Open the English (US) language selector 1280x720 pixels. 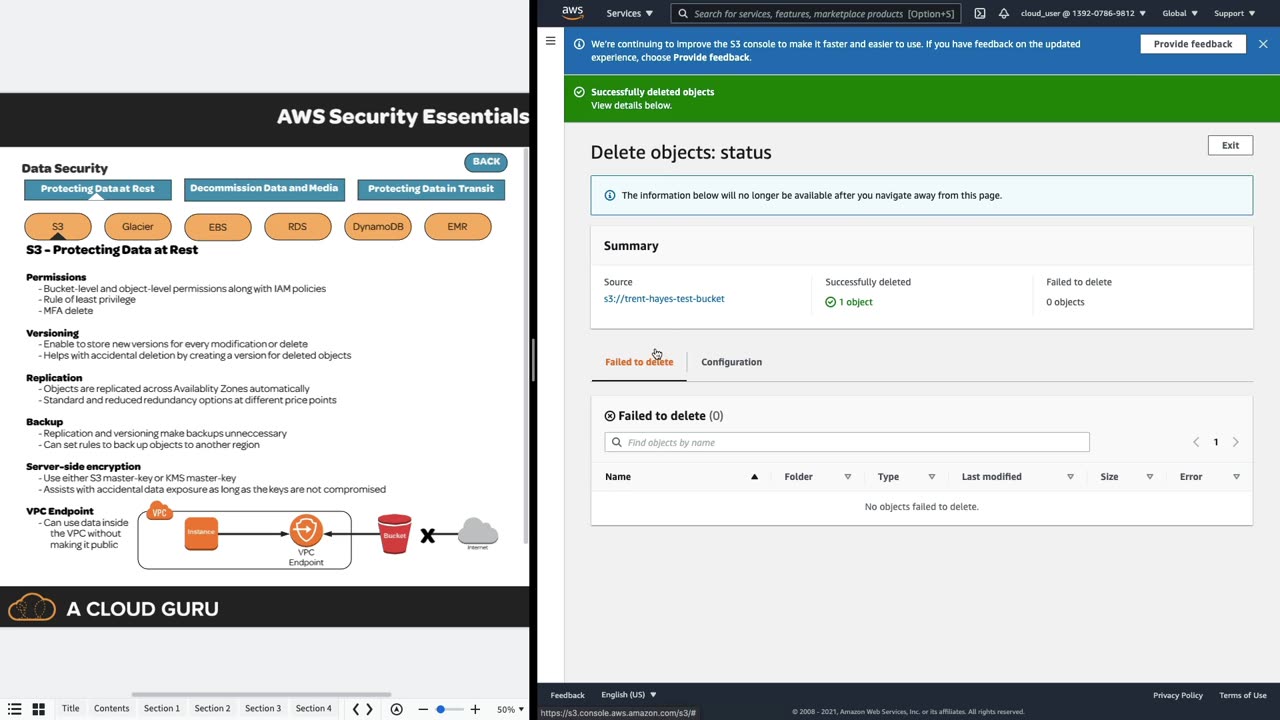pyautogui.click(x=629, y=695)
